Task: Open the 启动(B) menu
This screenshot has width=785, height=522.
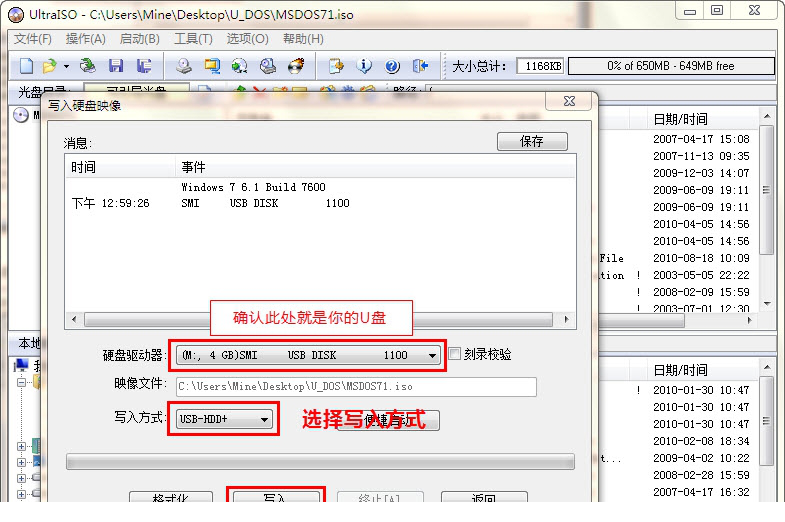Action: tap(140, 39)
